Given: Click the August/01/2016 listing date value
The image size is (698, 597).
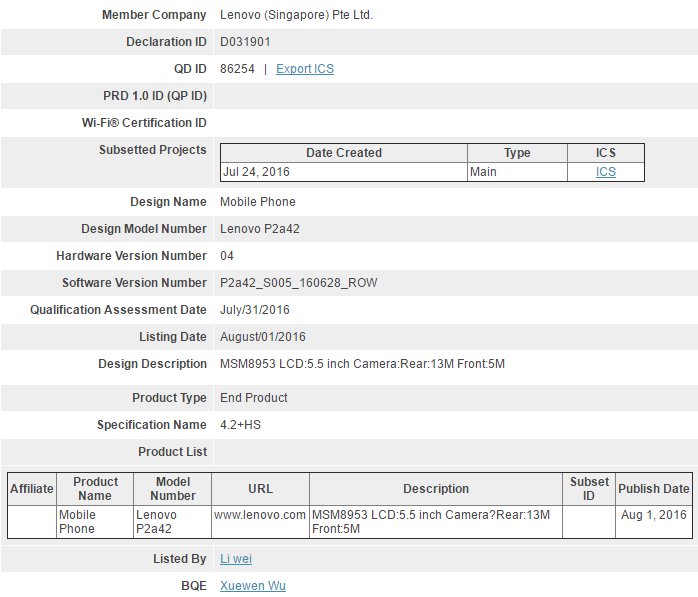Looking at the screenshot, I should click(x=263, y=337).
